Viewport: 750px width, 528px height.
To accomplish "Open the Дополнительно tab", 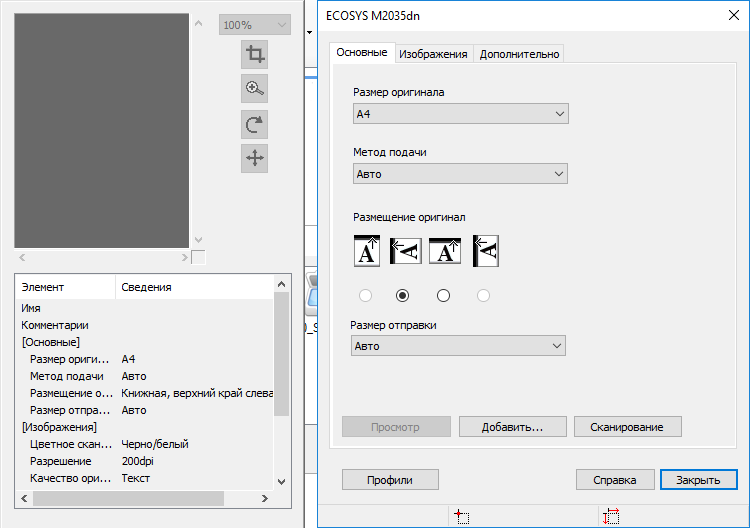I will pyautogui.click(x=519, y=54).
